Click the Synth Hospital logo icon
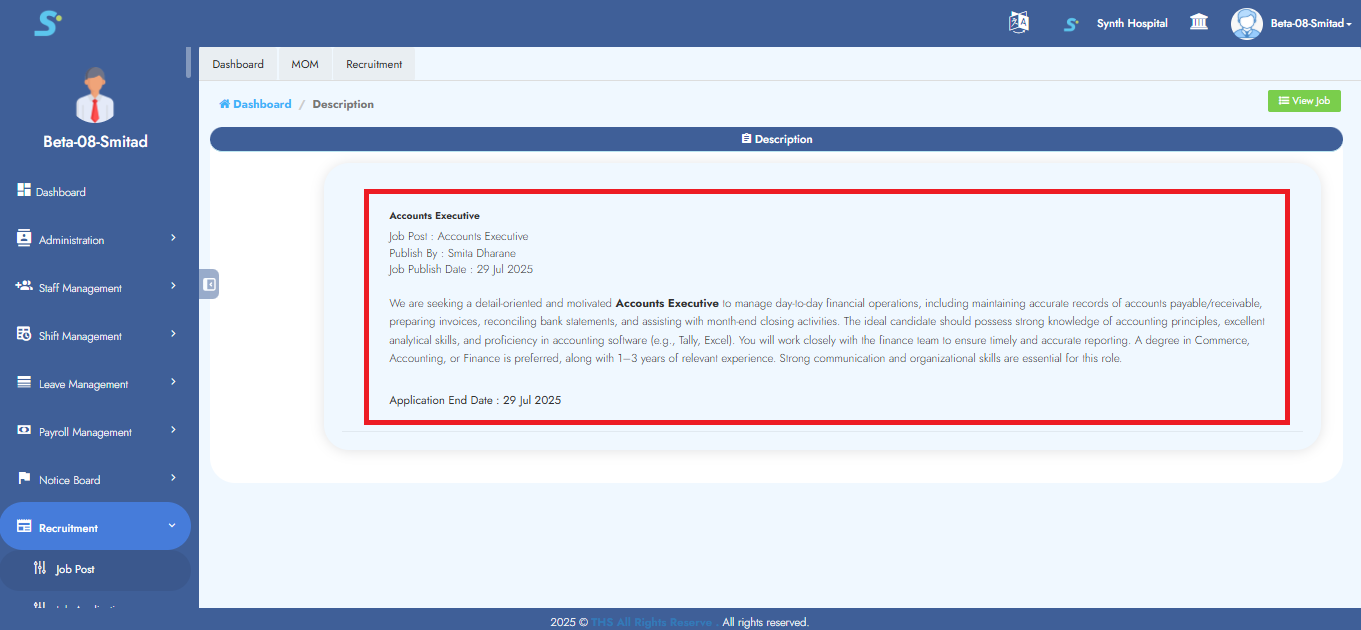Viewport: 1361px width, 630px height. pos(1071,23)
